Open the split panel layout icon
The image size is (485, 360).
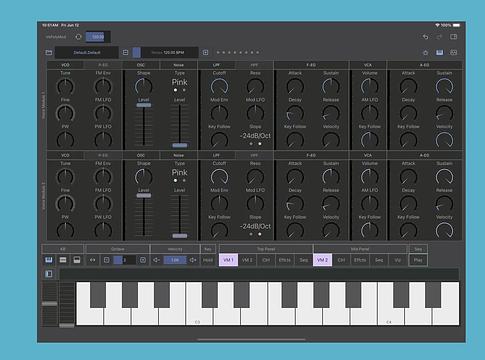pyautogui.click(x=454, y=37)
